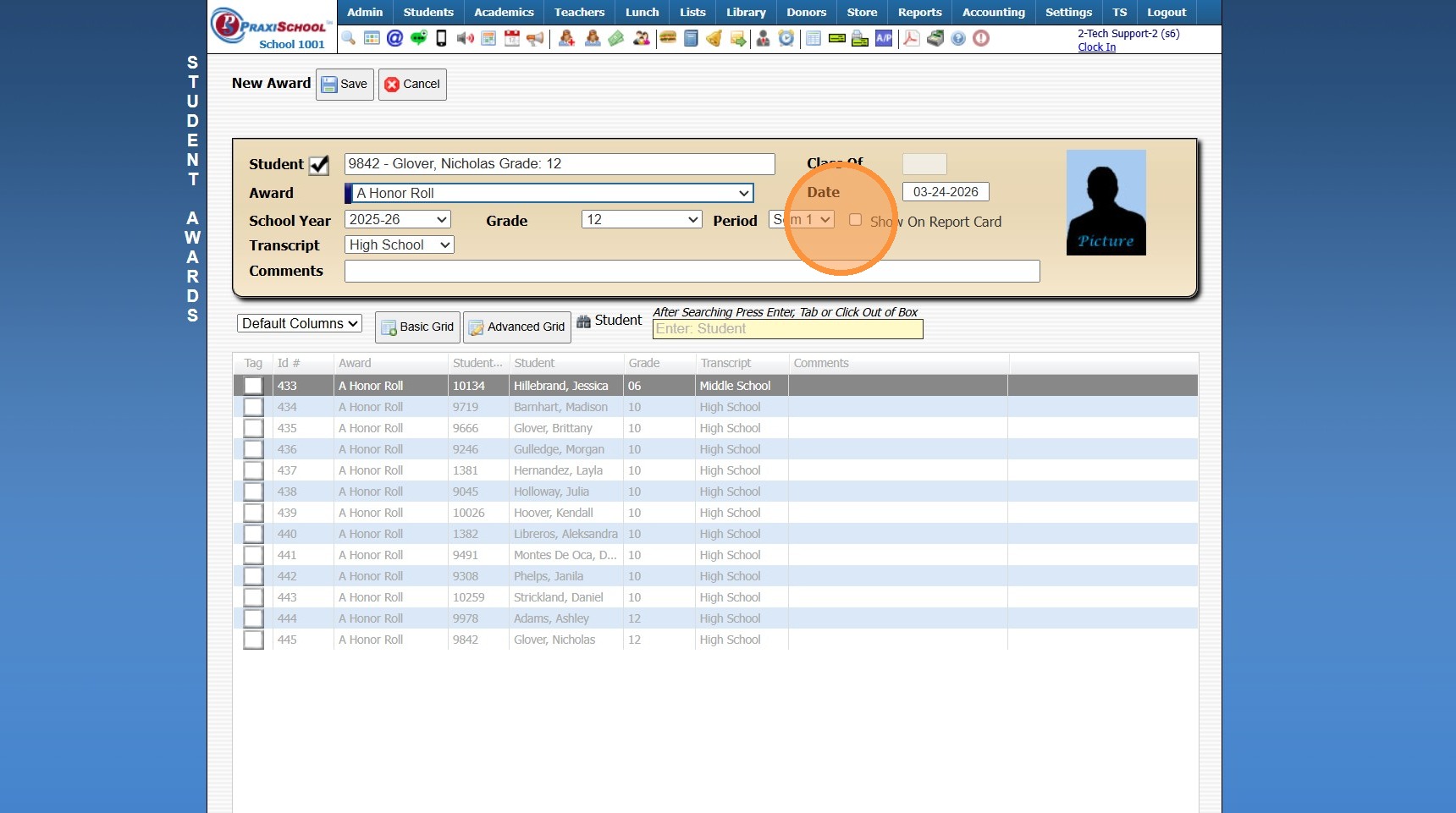Check the tag box for Glover, Brittany
This screenshot has width=1456, height=813.
(x=253, y=428)
